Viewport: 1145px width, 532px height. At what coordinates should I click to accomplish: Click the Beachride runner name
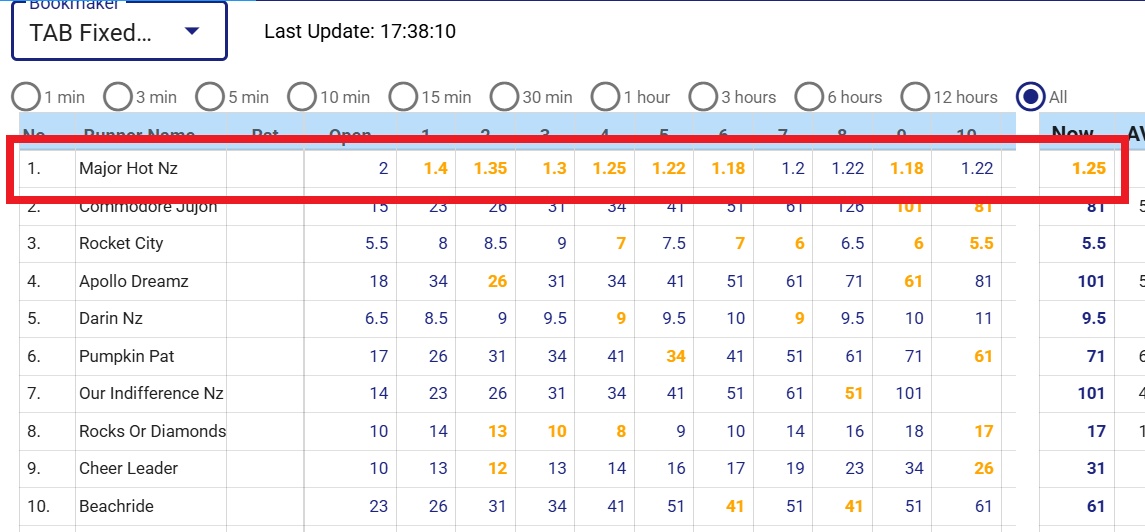pyautogui.click(x=116, y=506)
